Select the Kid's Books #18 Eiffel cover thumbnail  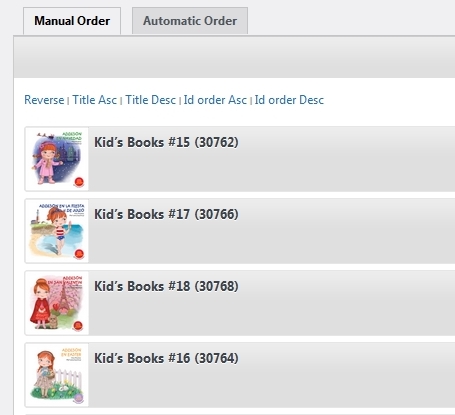click(x=57, y=303)
